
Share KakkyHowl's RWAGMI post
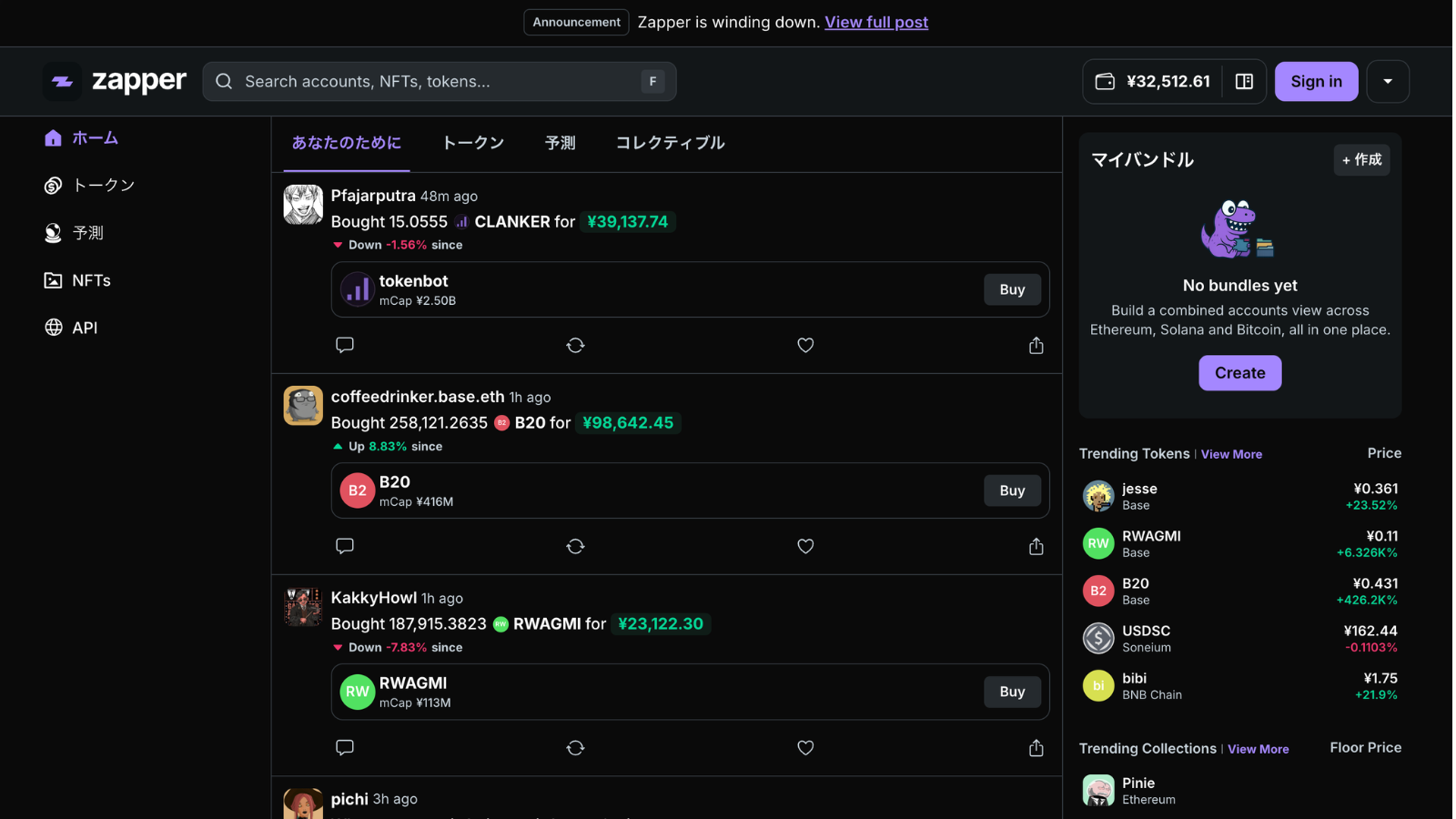coord(1036,747)
